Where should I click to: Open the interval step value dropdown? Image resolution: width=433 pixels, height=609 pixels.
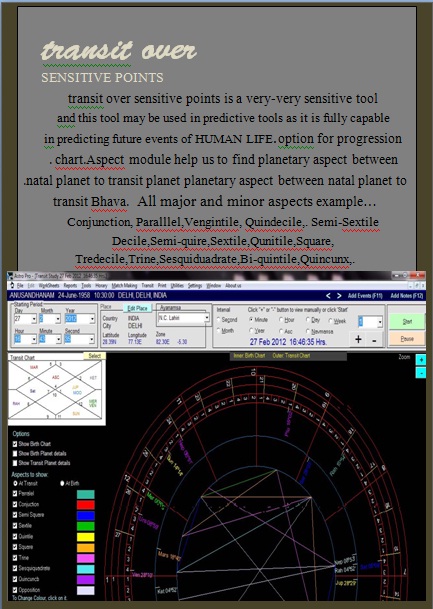point(379,322)
